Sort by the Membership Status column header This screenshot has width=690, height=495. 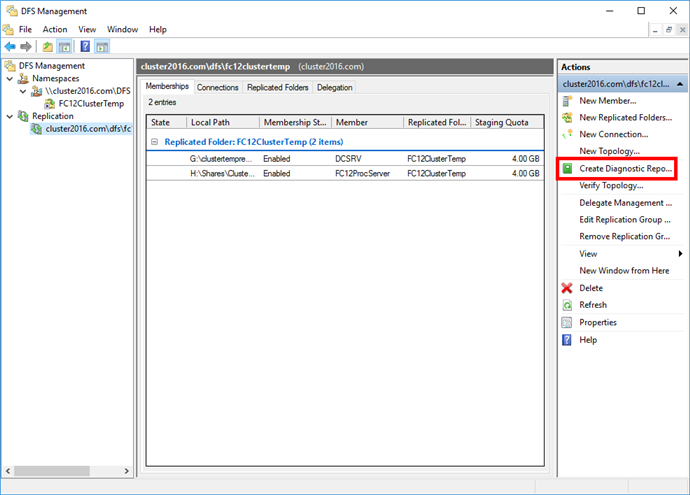(x=295, y=122)
